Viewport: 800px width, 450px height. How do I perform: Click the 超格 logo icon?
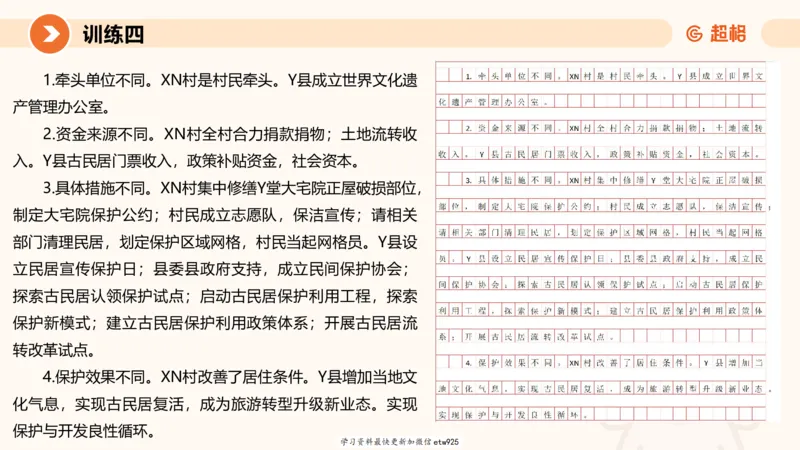(x=694, y=34)
